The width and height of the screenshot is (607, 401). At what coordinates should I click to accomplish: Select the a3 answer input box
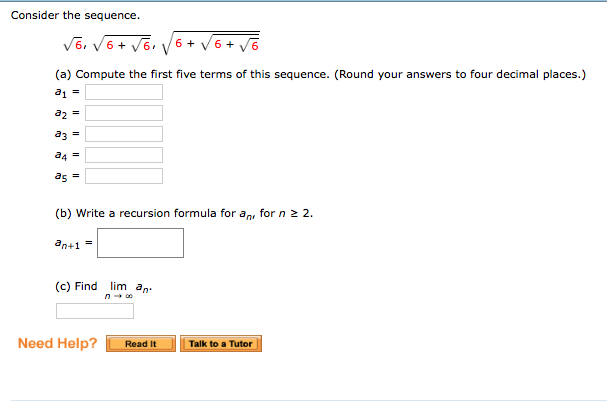click(x=124, y=134)
